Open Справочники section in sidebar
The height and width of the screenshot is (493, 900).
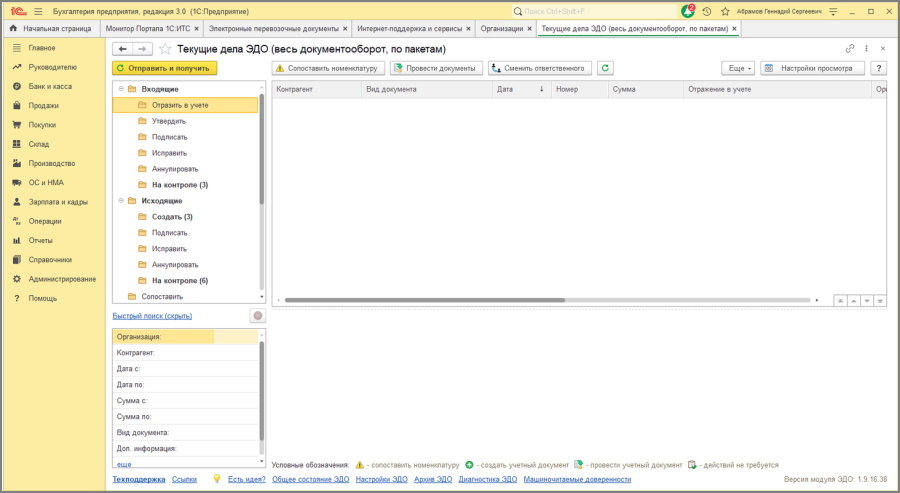click(50, 260)
